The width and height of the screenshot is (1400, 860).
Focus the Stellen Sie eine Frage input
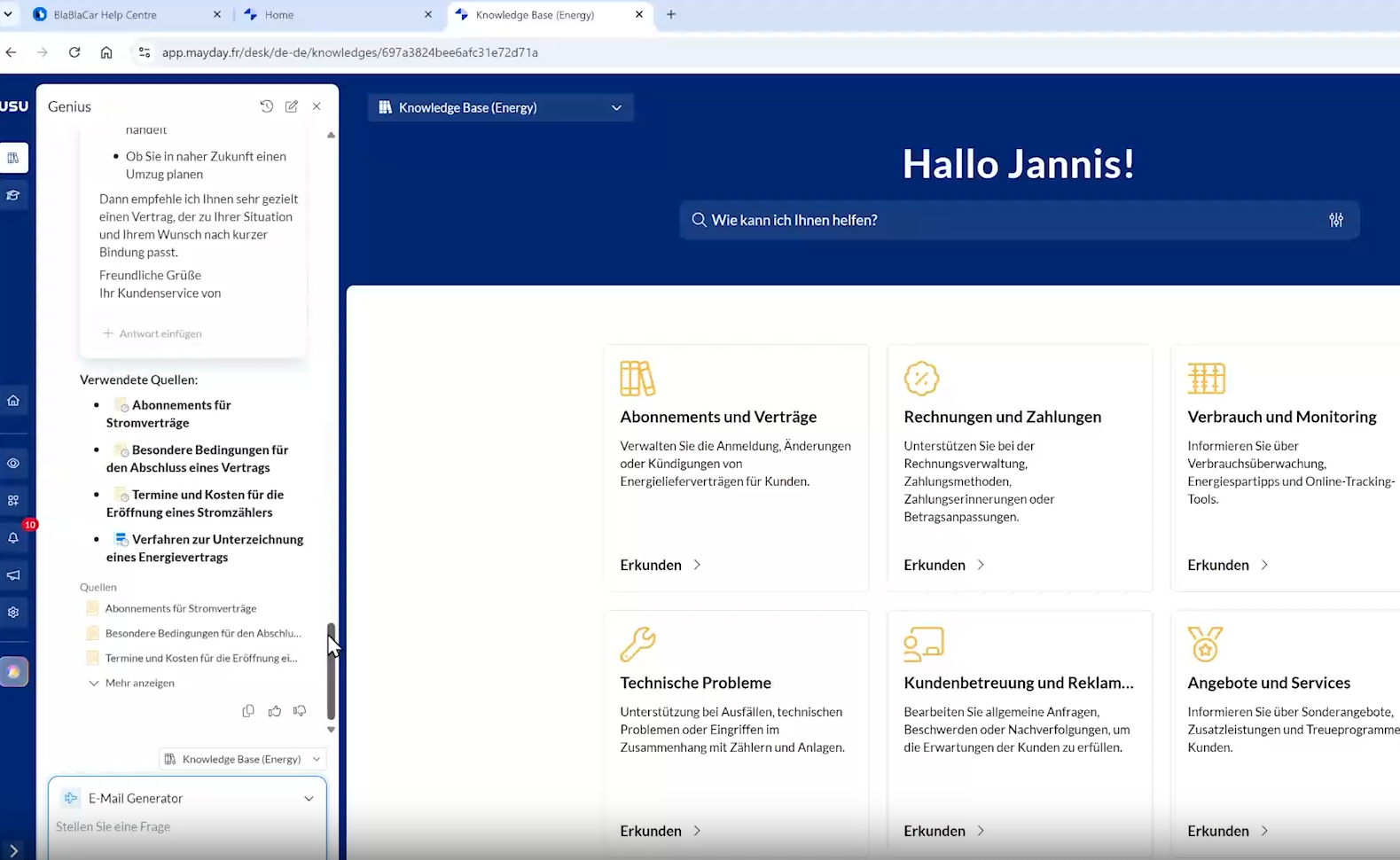[x=187, y=827]
